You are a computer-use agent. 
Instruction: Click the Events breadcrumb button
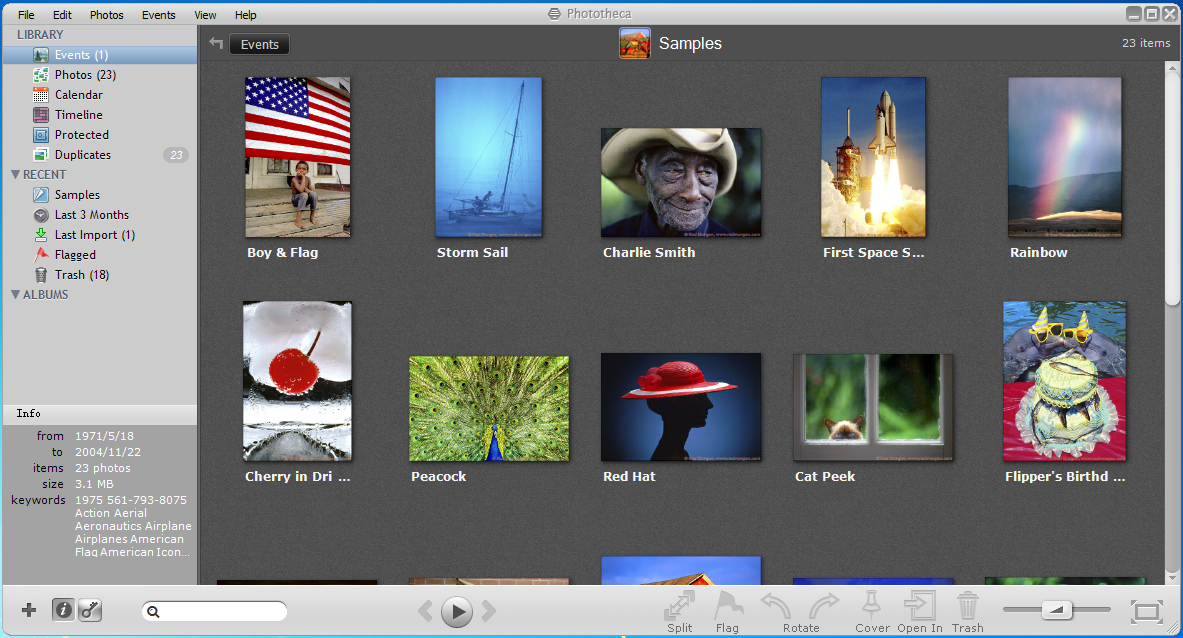point(259,44)
